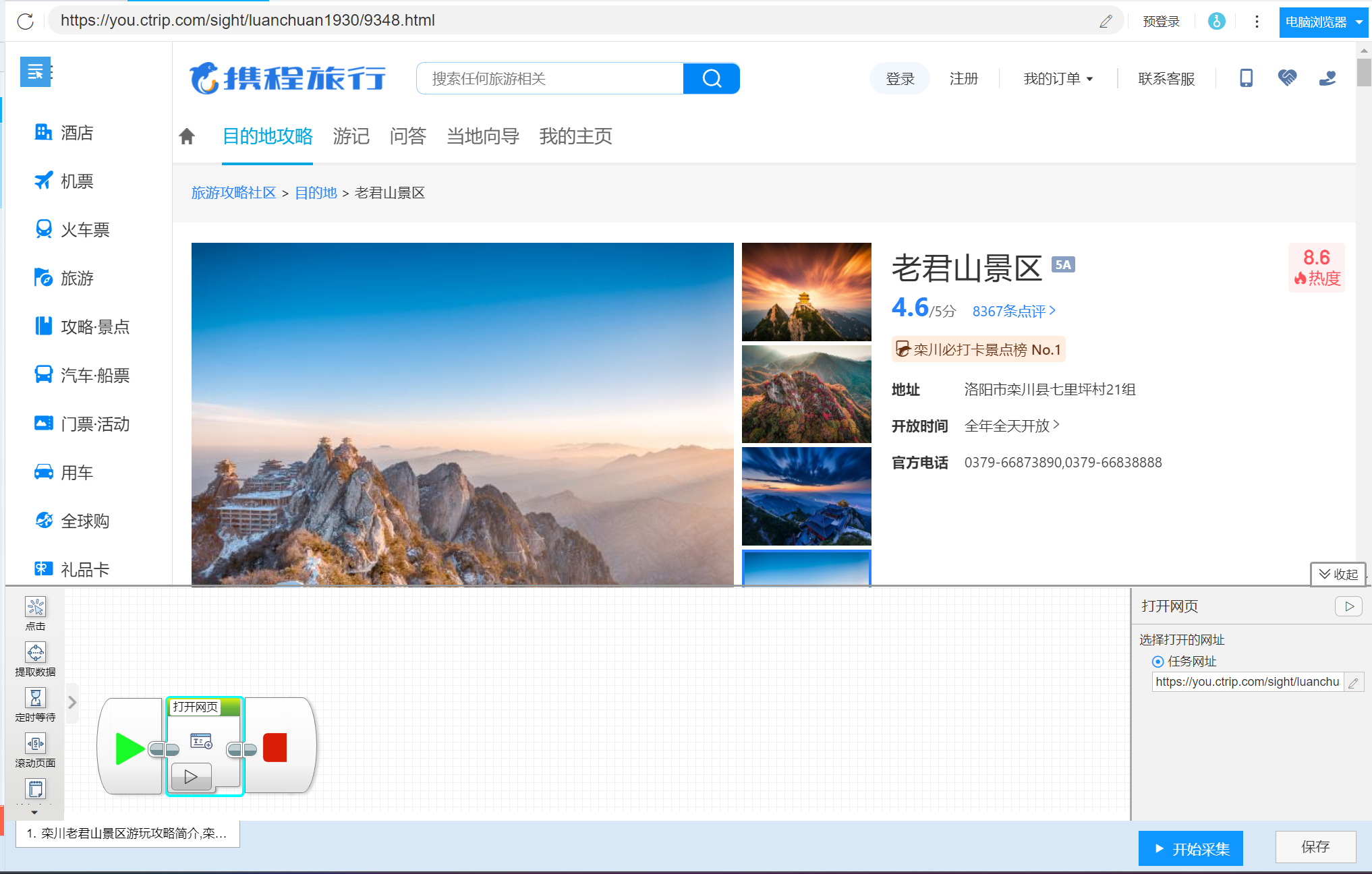Click the mobile phone icon in header
Viewport: 1372px width, 874px height.
click(1246, 78)
